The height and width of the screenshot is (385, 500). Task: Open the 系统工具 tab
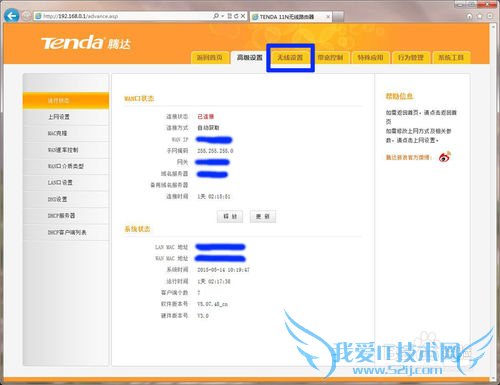click(x=451, y=58)
